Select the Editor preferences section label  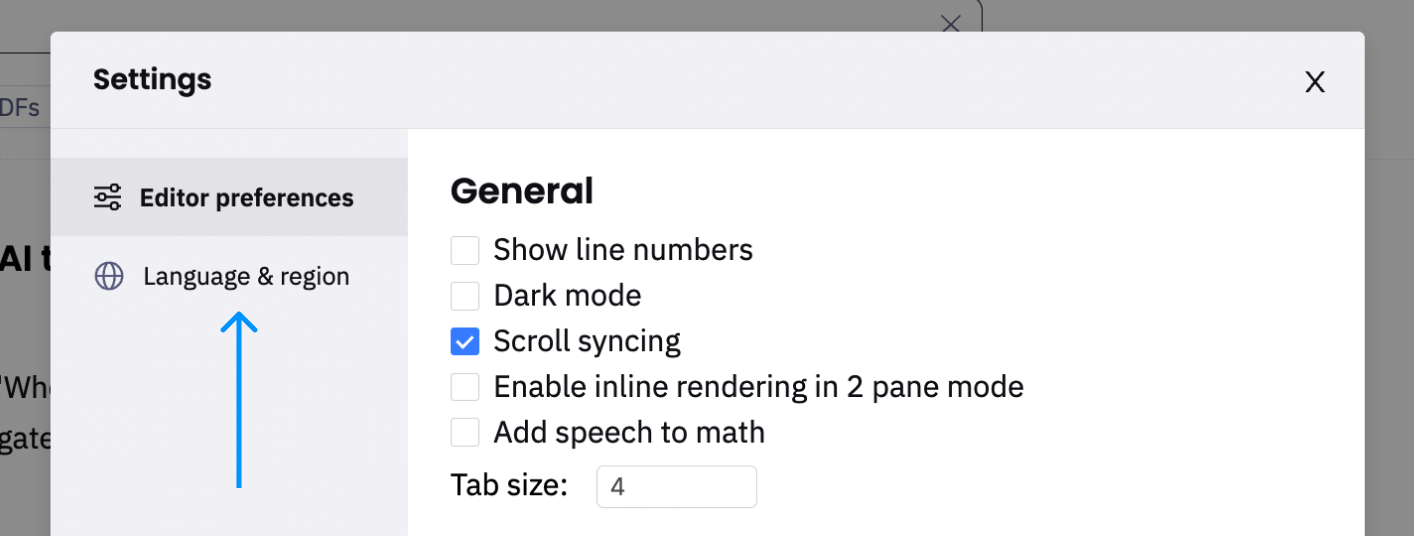[x=246, y=197]
